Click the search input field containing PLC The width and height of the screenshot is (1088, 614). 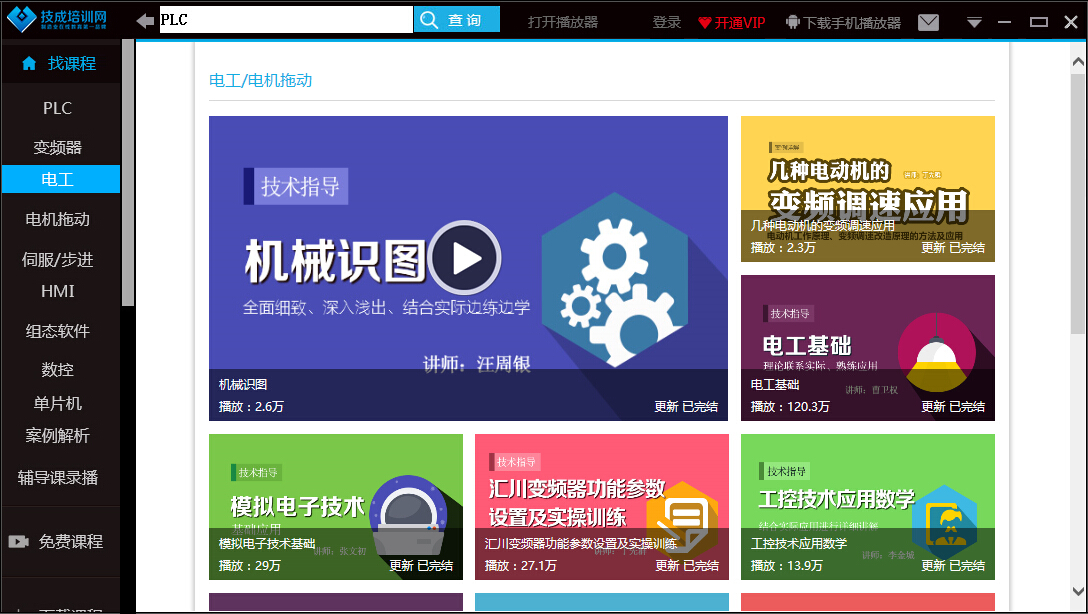pos(285,20)
